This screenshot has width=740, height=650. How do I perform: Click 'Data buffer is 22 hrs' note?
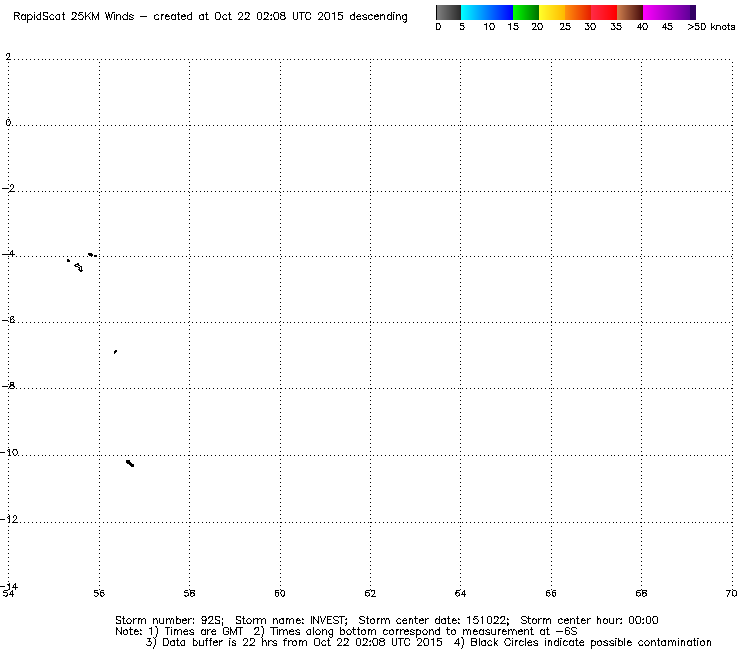click(x=211, y=642)
